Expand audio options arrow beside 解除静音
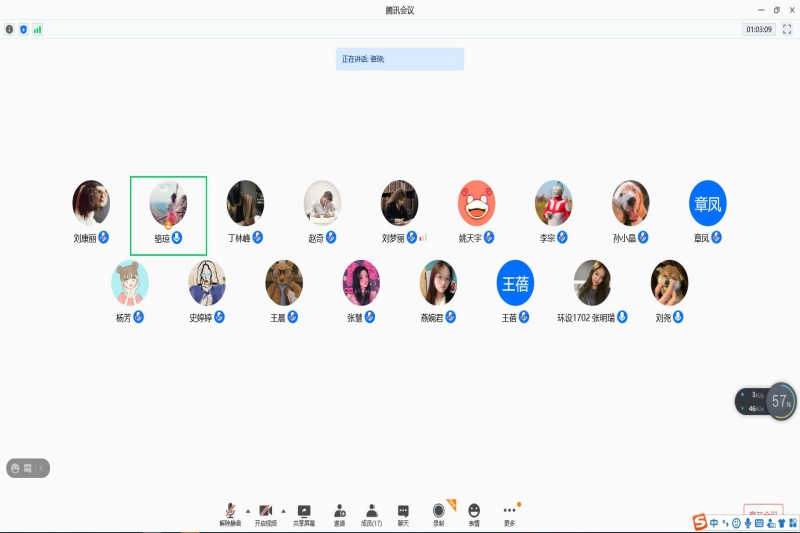Image resolution: width=800 pixels, height=533 pixels. [x=248, y=510]
